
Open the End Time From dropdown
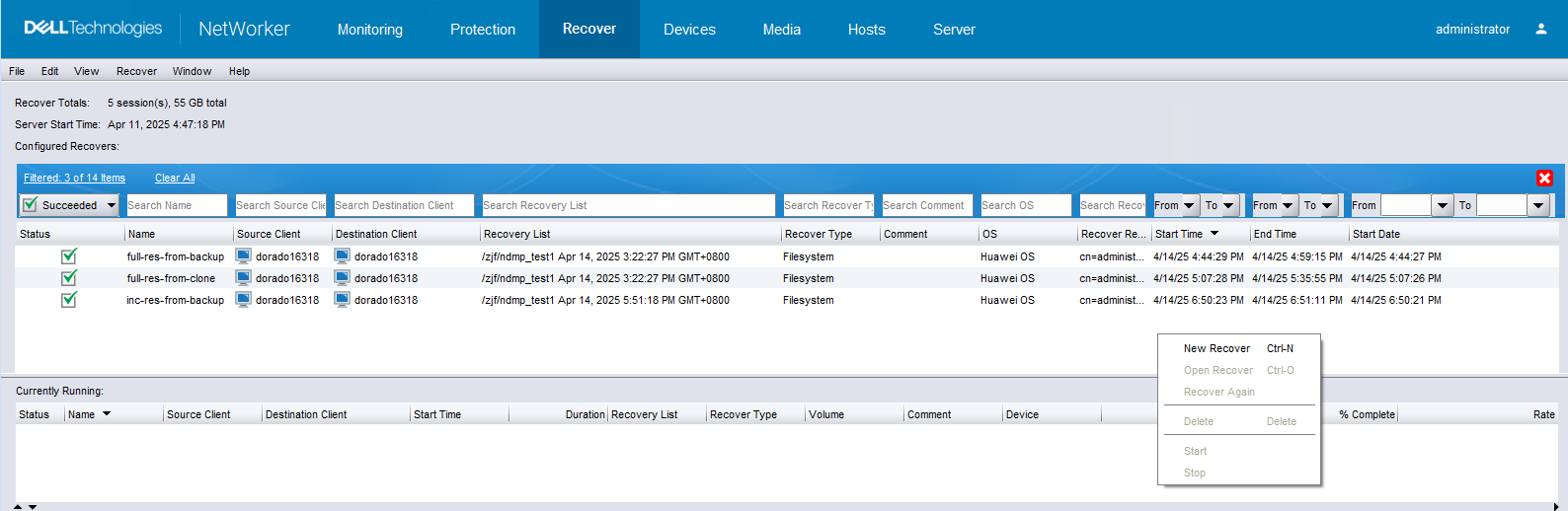pyautogui.click(x=1289, y=205)
